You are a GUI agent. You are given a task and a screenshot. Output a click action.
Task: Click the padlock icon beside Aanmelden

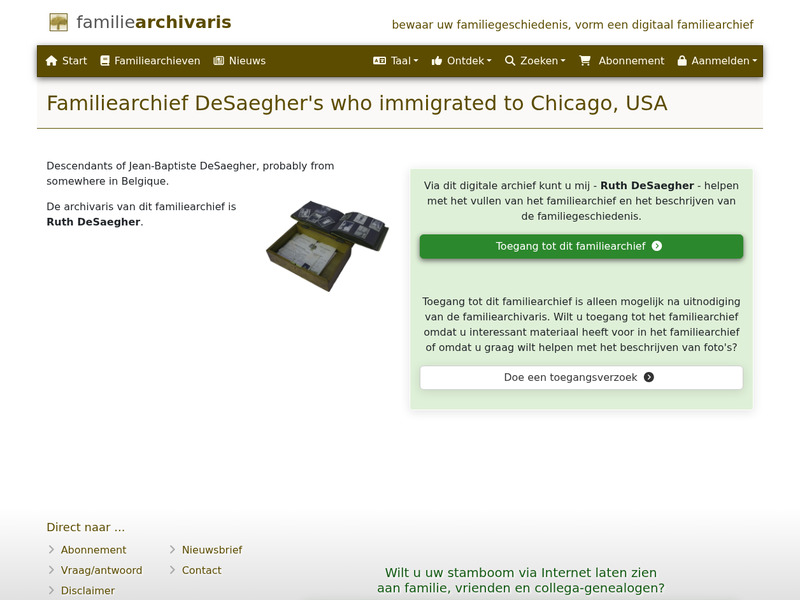(682, 61)
